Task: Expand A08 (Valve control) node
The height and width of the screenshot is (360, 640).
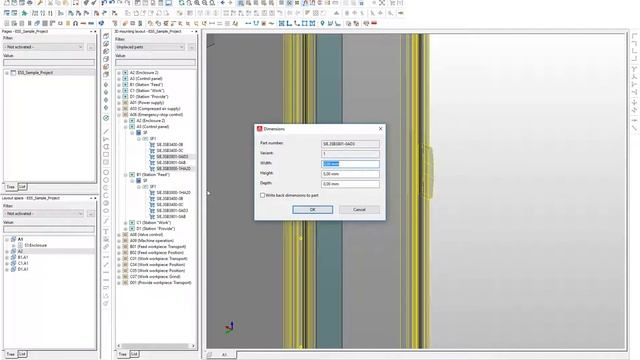Action: pyautogui.click(x=119, y=235)
